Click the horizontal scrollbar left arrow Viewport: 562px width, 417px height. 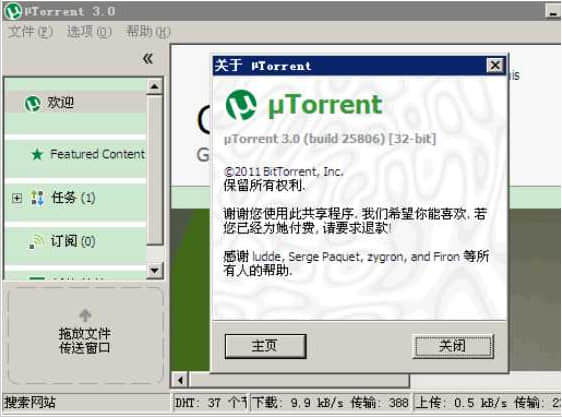180,380
